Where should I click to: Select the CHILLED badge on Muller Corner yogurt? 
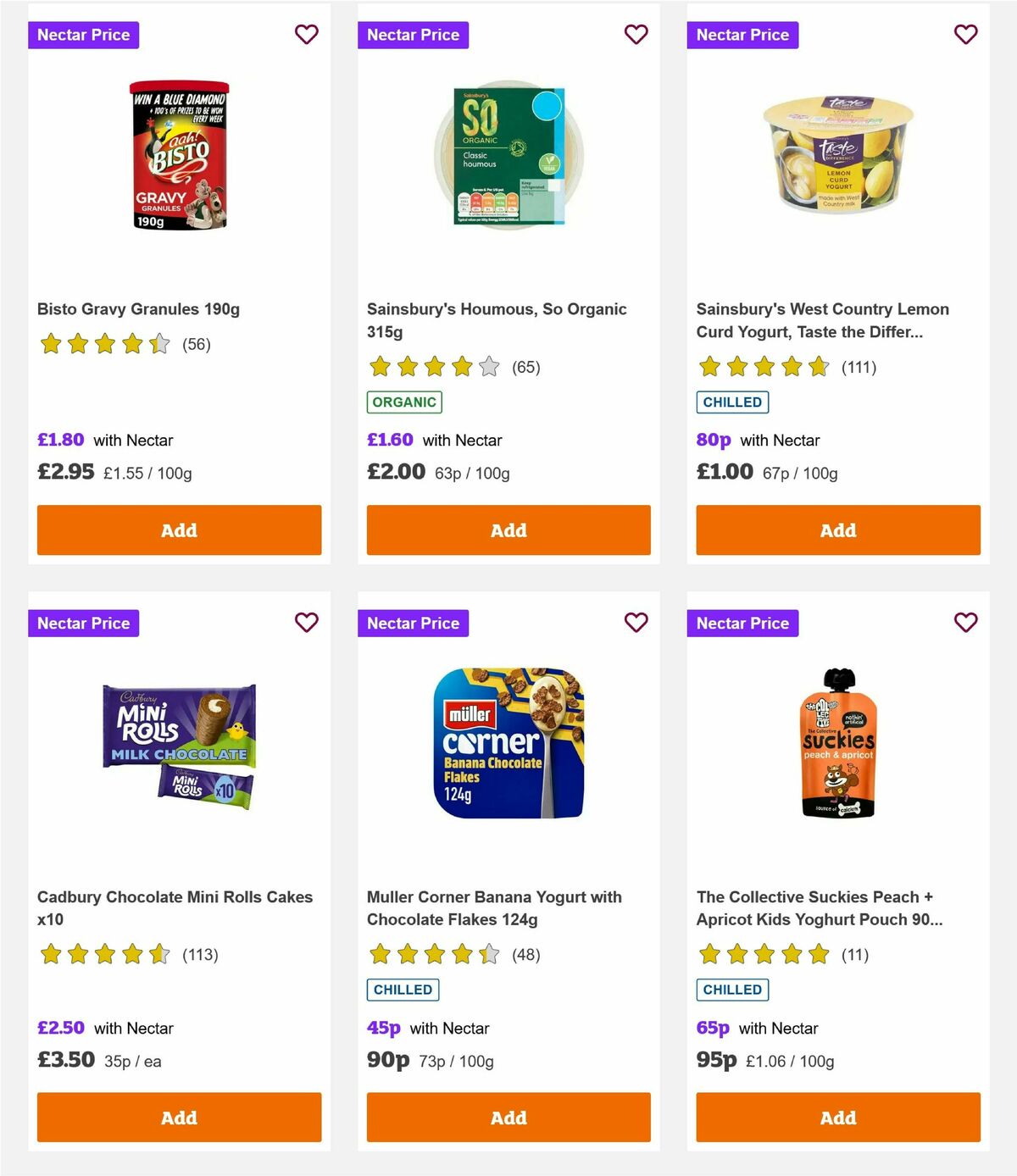[x=403, y=989]
